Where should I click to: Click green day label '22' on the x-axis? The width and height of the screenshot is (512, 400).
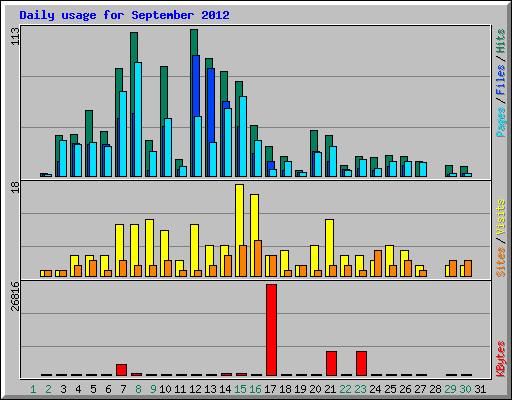345,389
